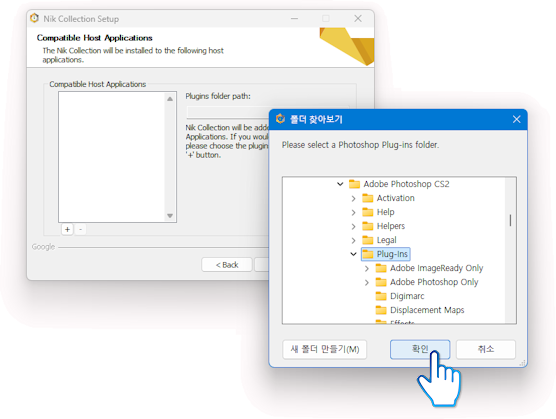Screen dimensions: 556x419
Task: Collapse the Plug-Ins folder
Action: click(353, 254)
